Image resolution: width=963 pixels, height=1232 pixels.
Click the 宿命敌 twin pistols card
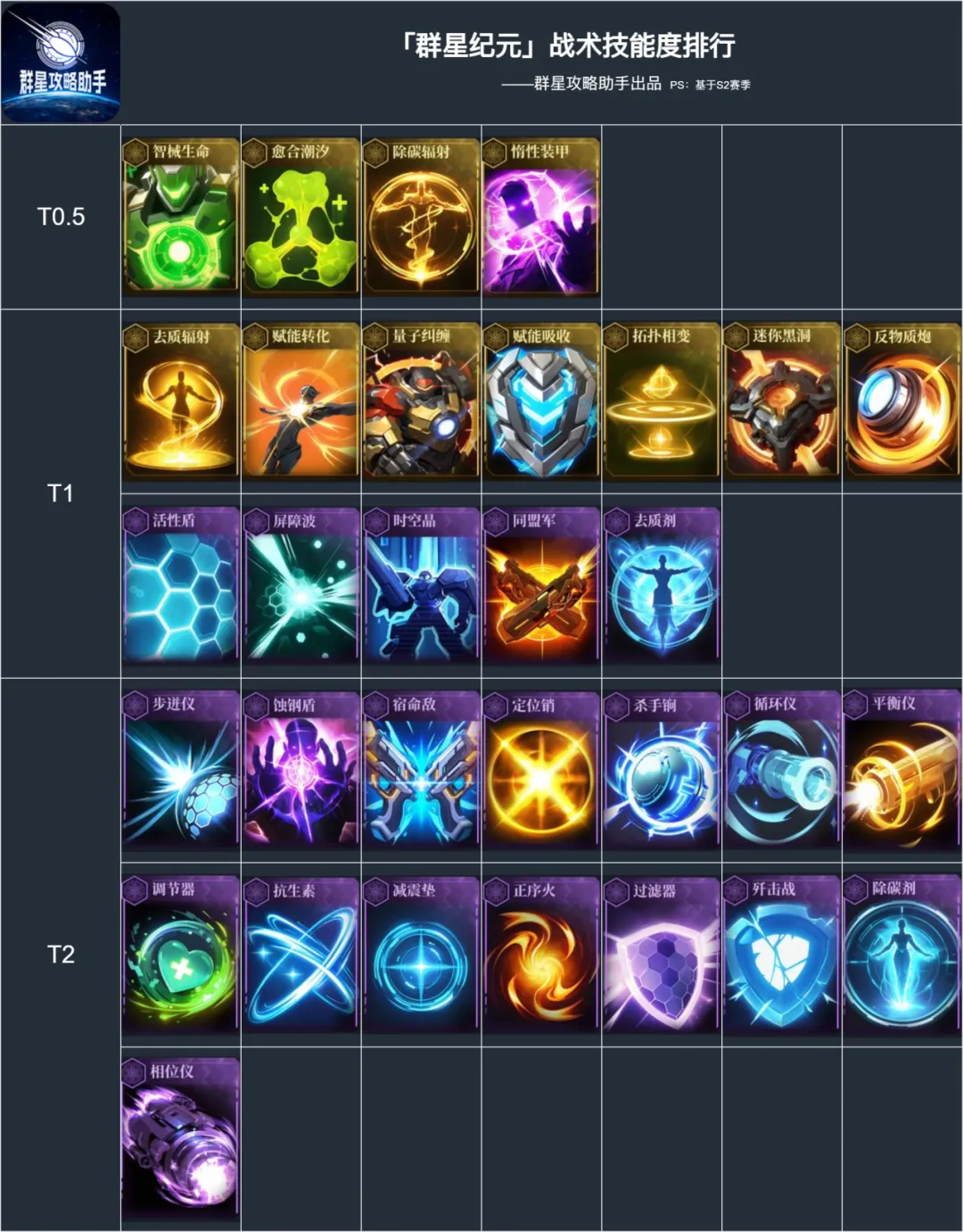(x=421, y=768)
